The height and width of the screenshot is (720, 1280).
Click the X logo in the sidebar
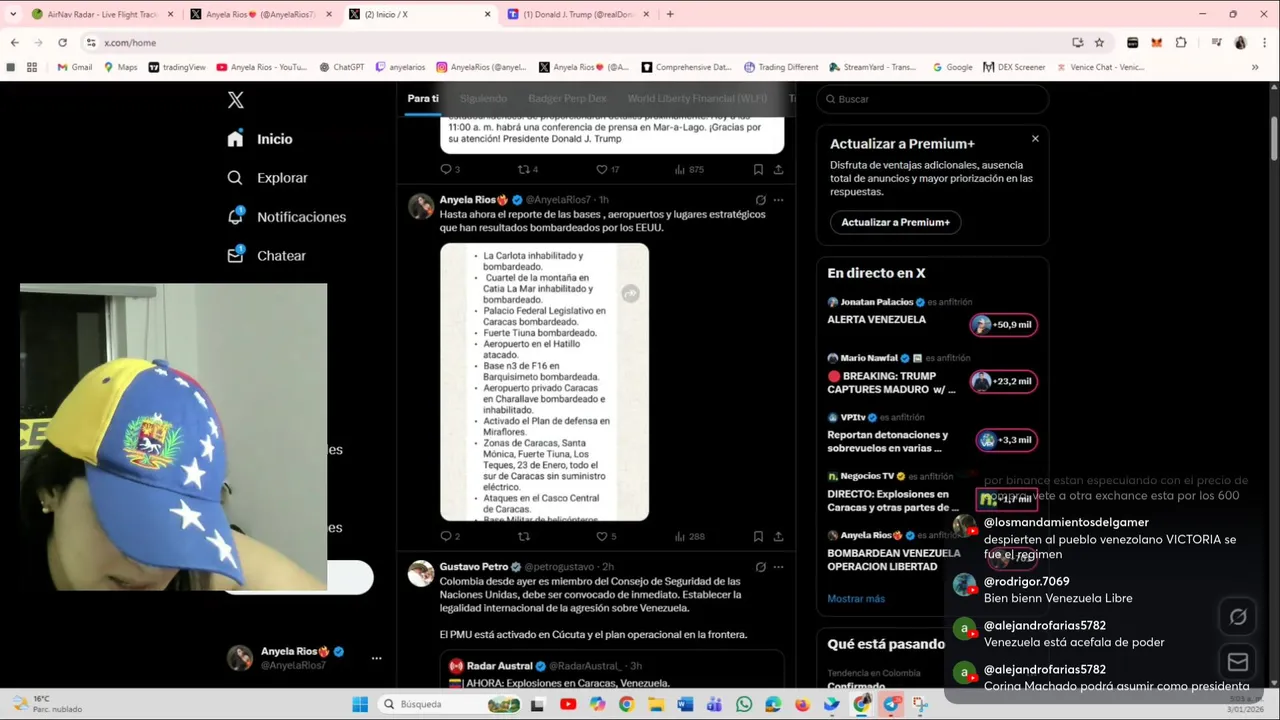pos(235,100)
